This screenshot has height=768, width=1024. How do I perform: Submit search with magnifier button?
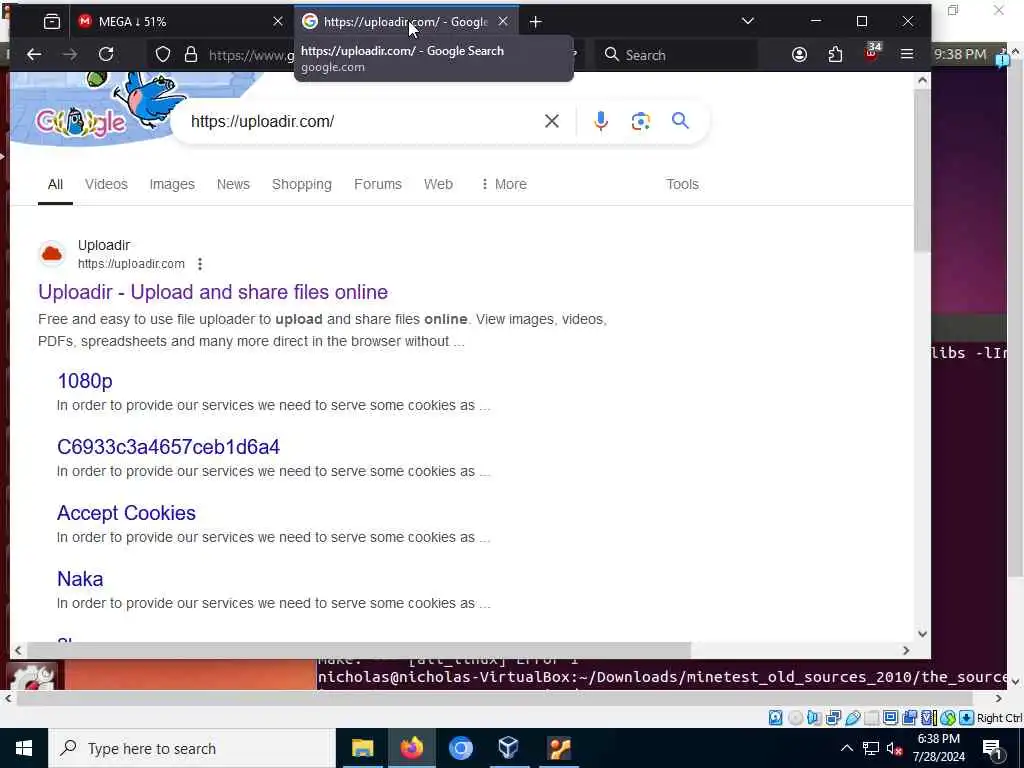tap(680, 121)
